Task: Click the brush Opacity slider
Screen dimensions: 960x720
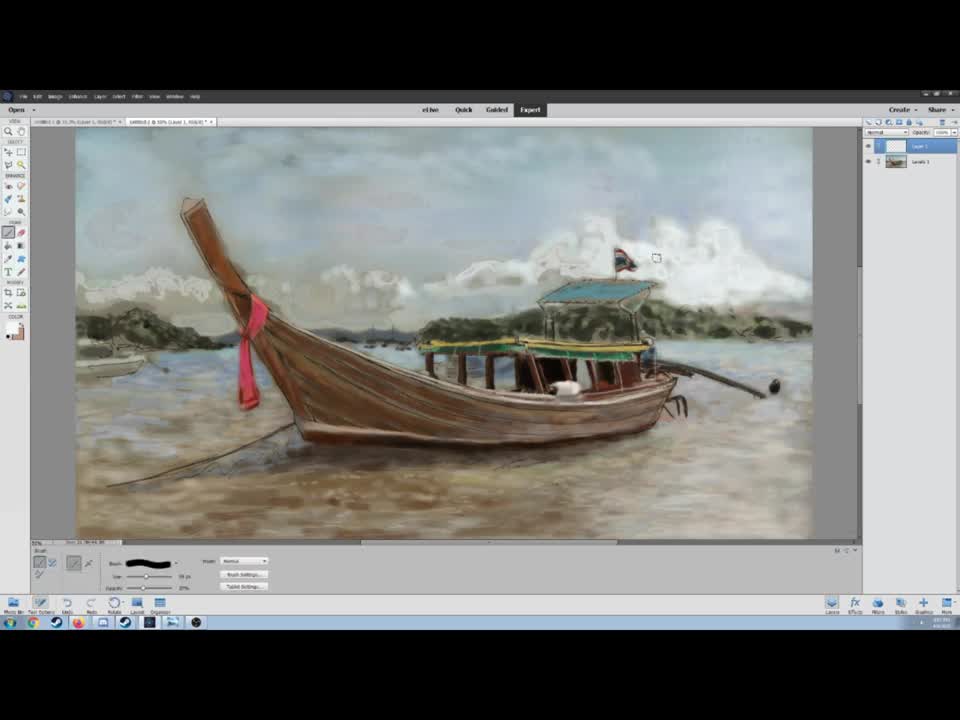Action: [149, 588]
